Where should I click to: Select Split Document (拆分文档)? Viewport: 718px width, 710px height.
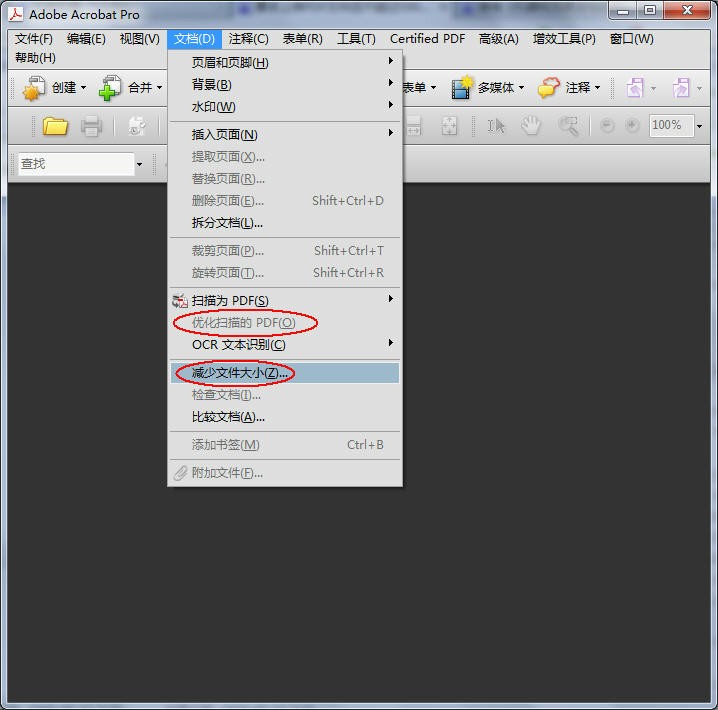pyautogui.click(x=285, y=223)
